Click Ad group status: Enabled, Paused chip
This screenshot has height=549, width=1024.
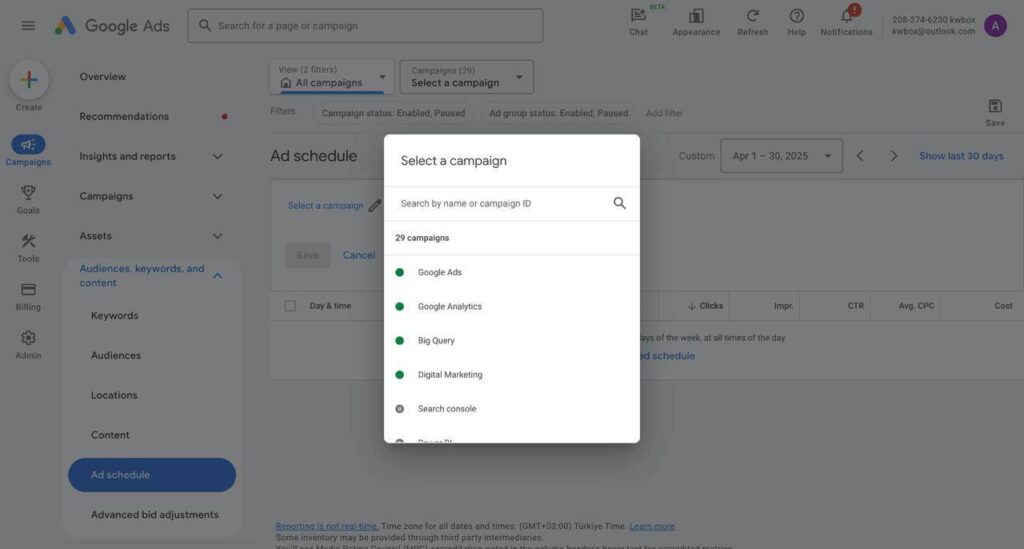point(558,113)
